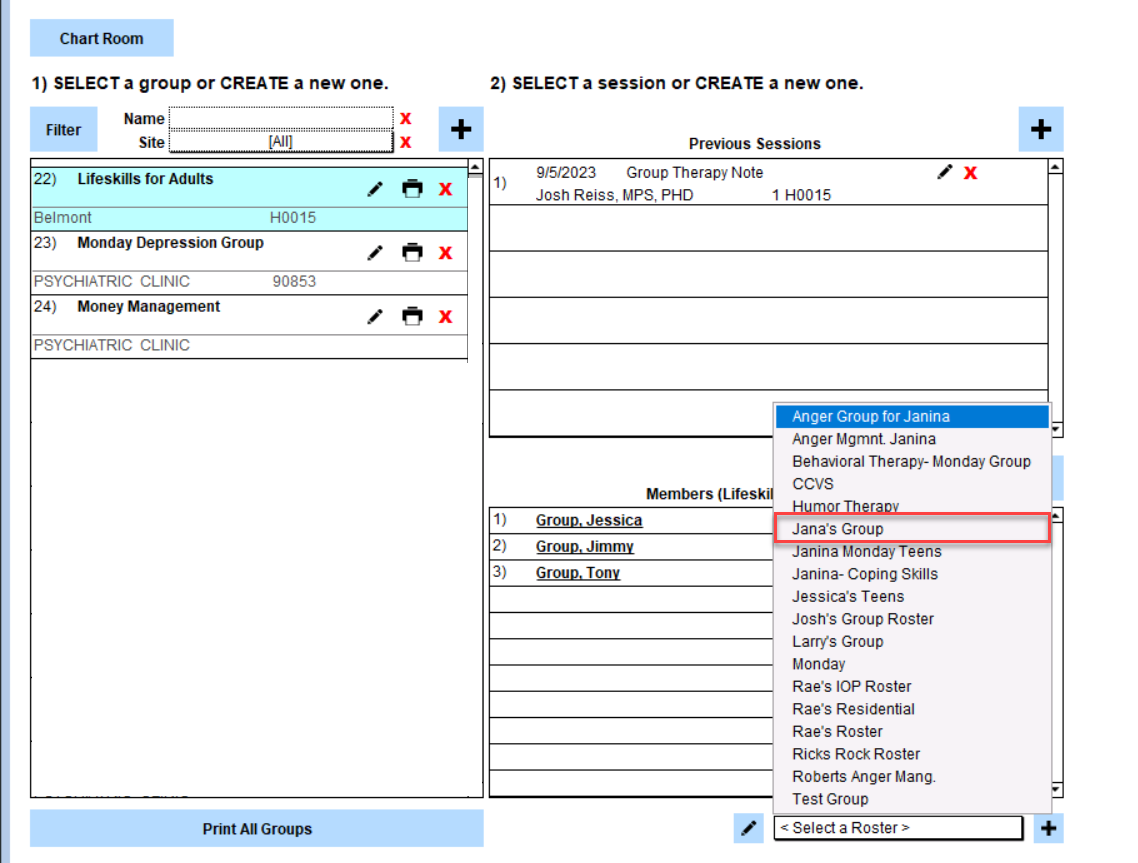Add a new session with plus icon

pyautogui.click(x=1041, y=129)
